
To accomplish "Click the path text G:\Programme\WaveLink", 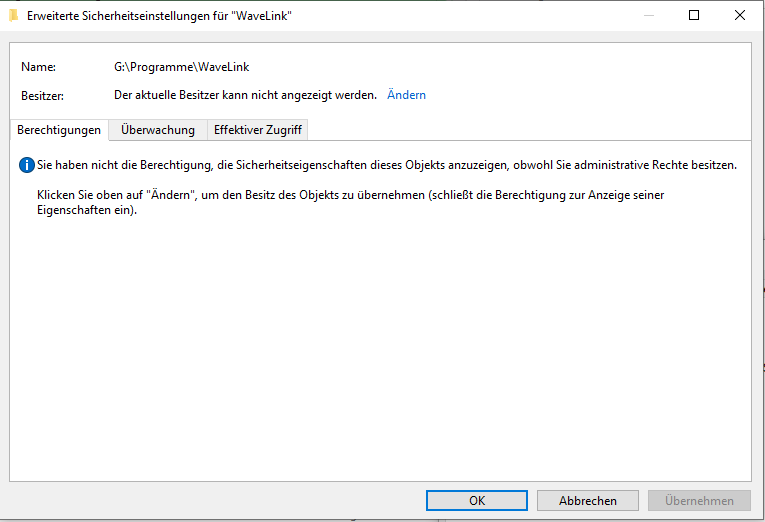I will point(181,67).
